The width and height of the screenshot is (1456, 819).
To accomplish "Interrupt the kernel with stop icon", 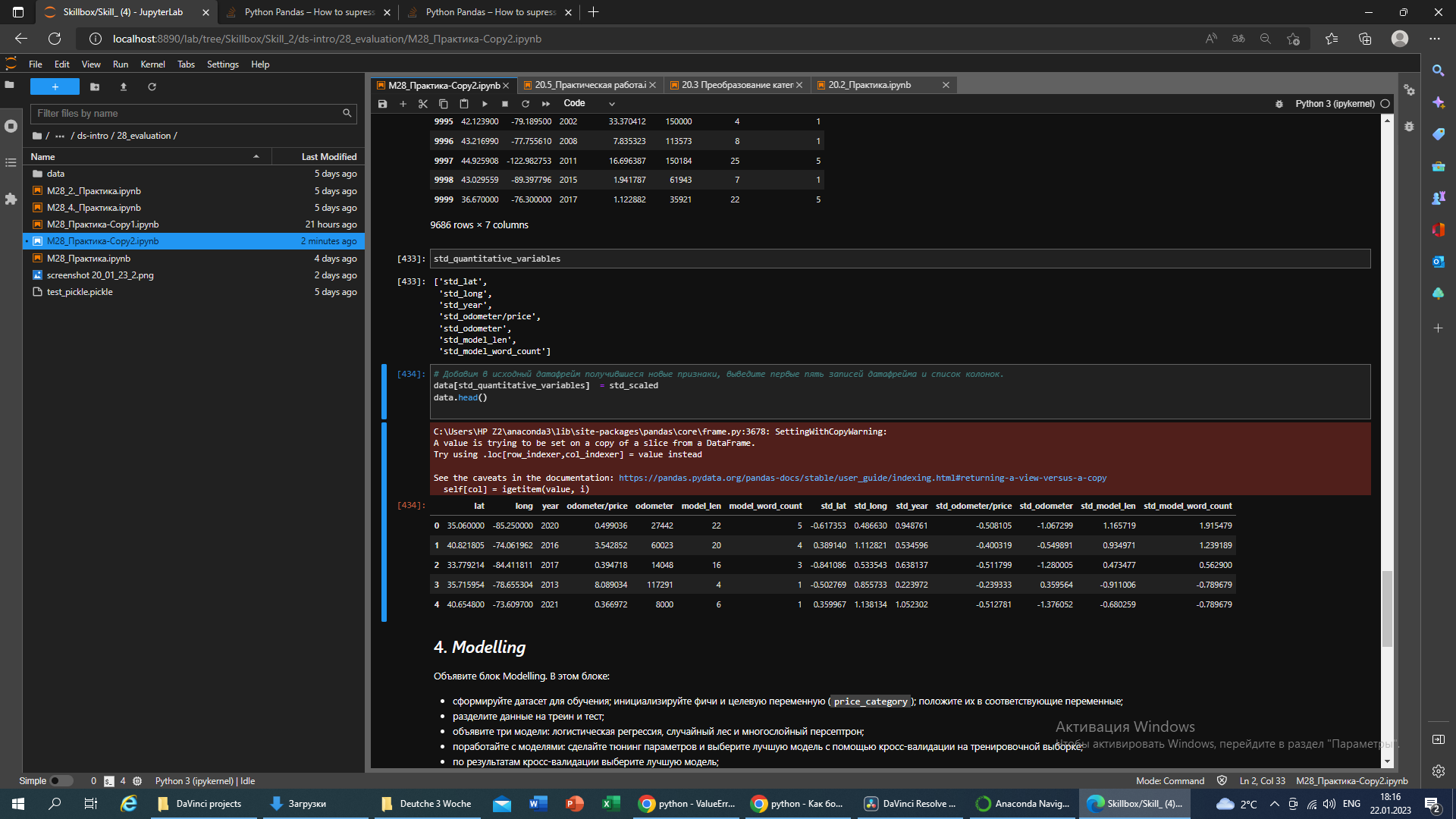I will [505, 104].
